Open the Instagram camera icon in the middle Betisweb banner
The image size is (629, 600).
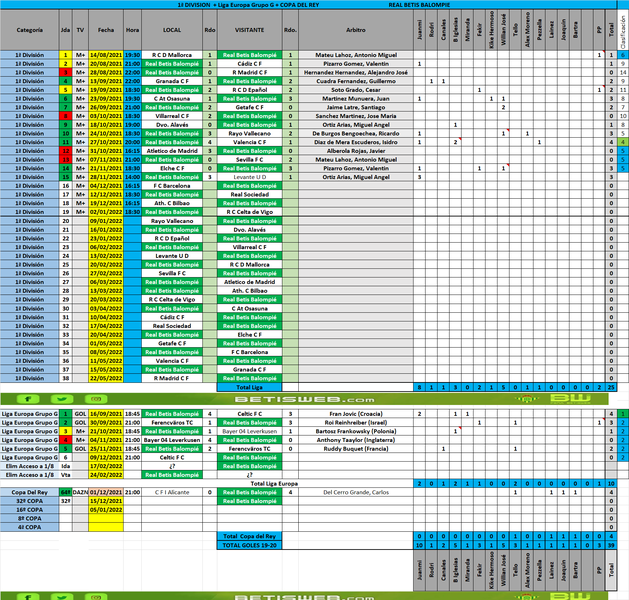coord(96,399)
